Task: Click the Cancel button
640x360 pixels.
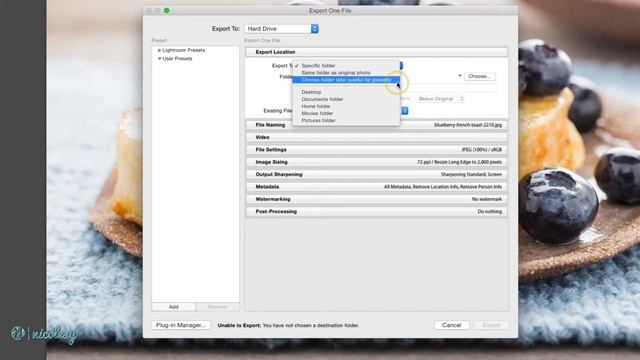Action: tap(451, 325)
